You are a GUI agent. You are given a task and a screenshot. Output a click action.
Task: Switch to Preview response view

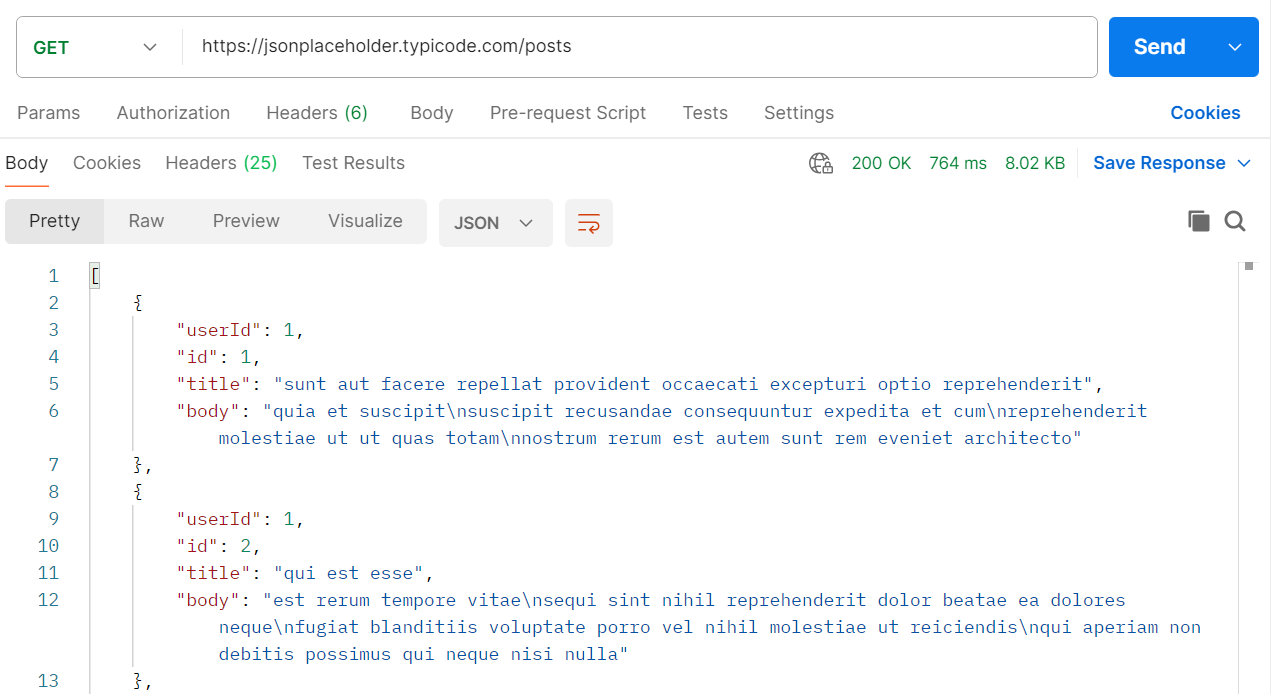tap(246, 221)
